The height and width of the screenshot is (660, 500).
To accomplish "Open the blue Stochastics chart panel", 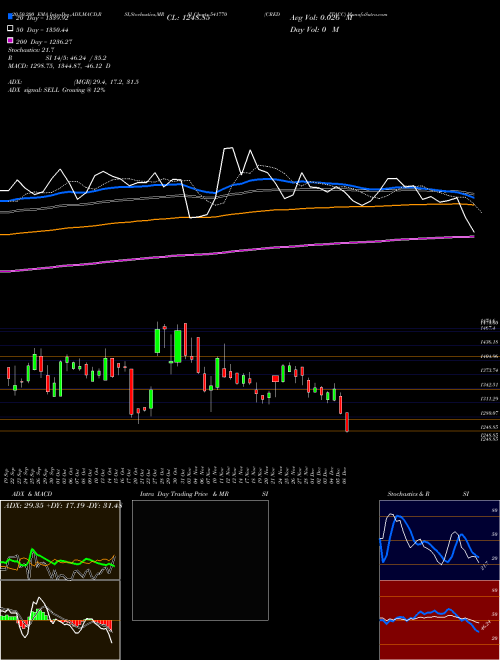I will pyautogui.click(x=439, y=540).
